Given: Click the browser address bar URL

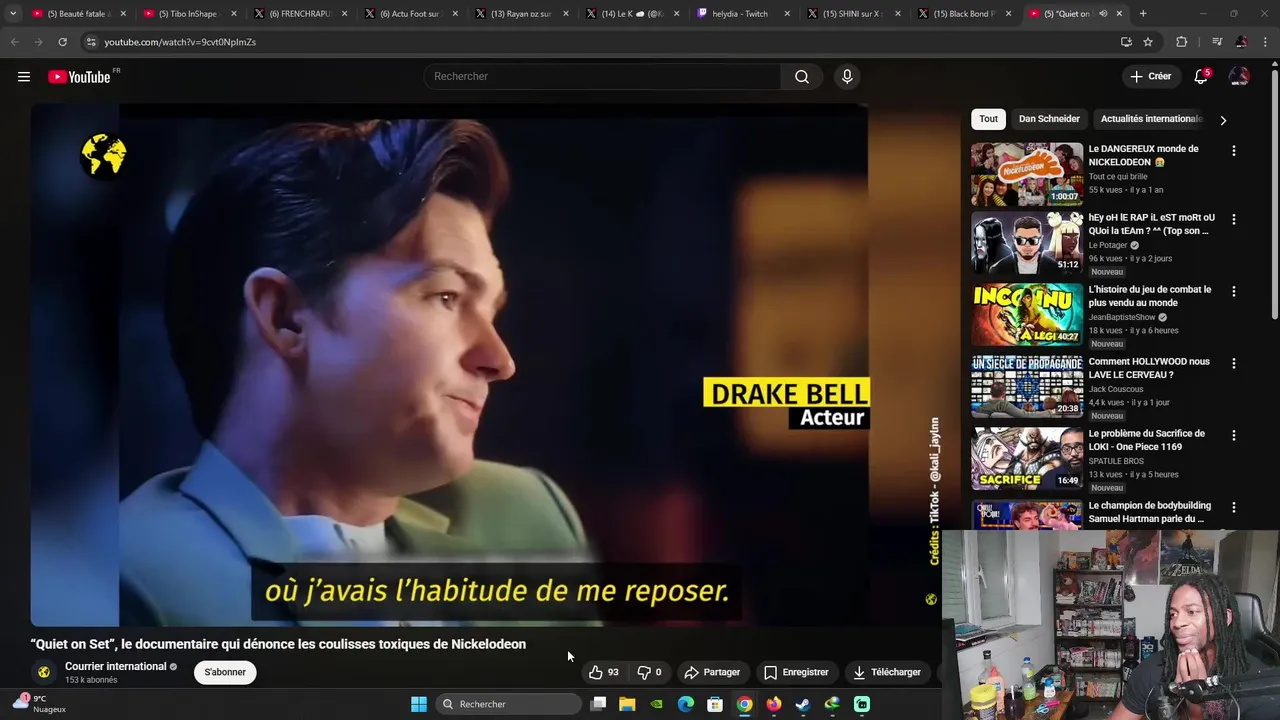Looking at the screenshot, I should [x=180, y=42].
